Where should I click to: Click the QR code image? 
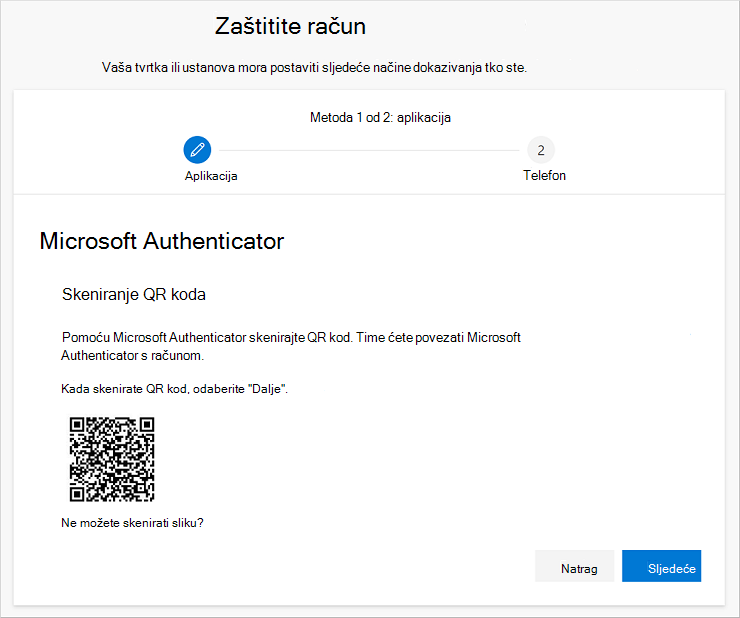click(x=112, y=459)
